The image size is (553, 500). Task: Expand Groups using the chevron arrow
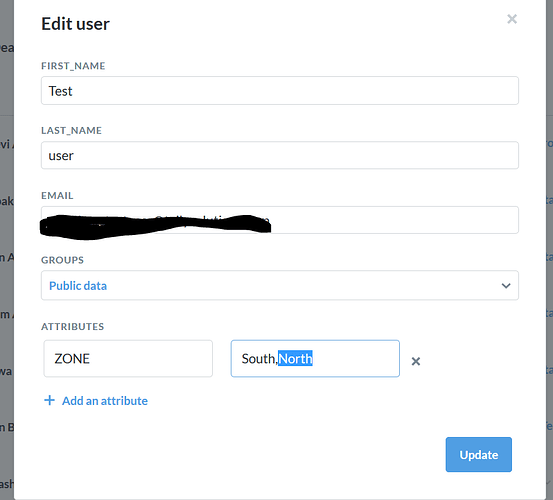(x=506, y=286)
